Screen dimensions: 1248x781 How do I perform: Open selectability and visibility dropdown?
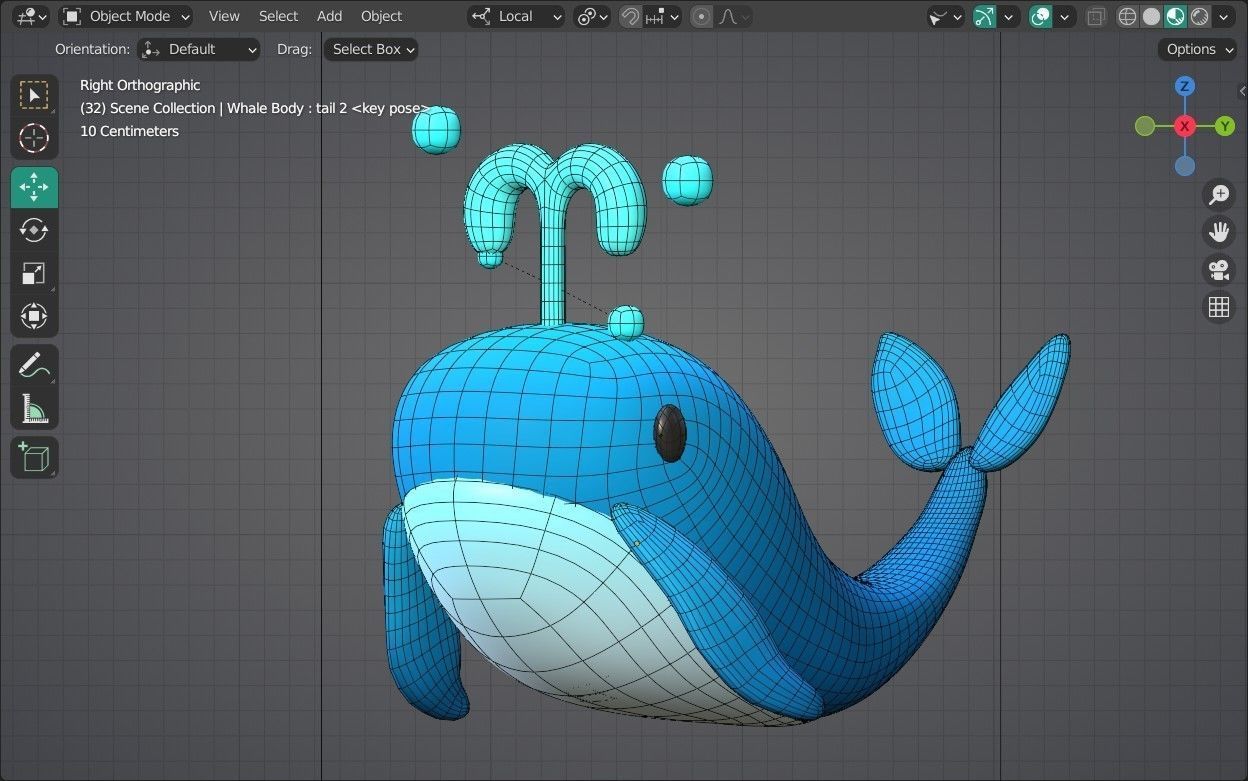(x=945, y=16)
